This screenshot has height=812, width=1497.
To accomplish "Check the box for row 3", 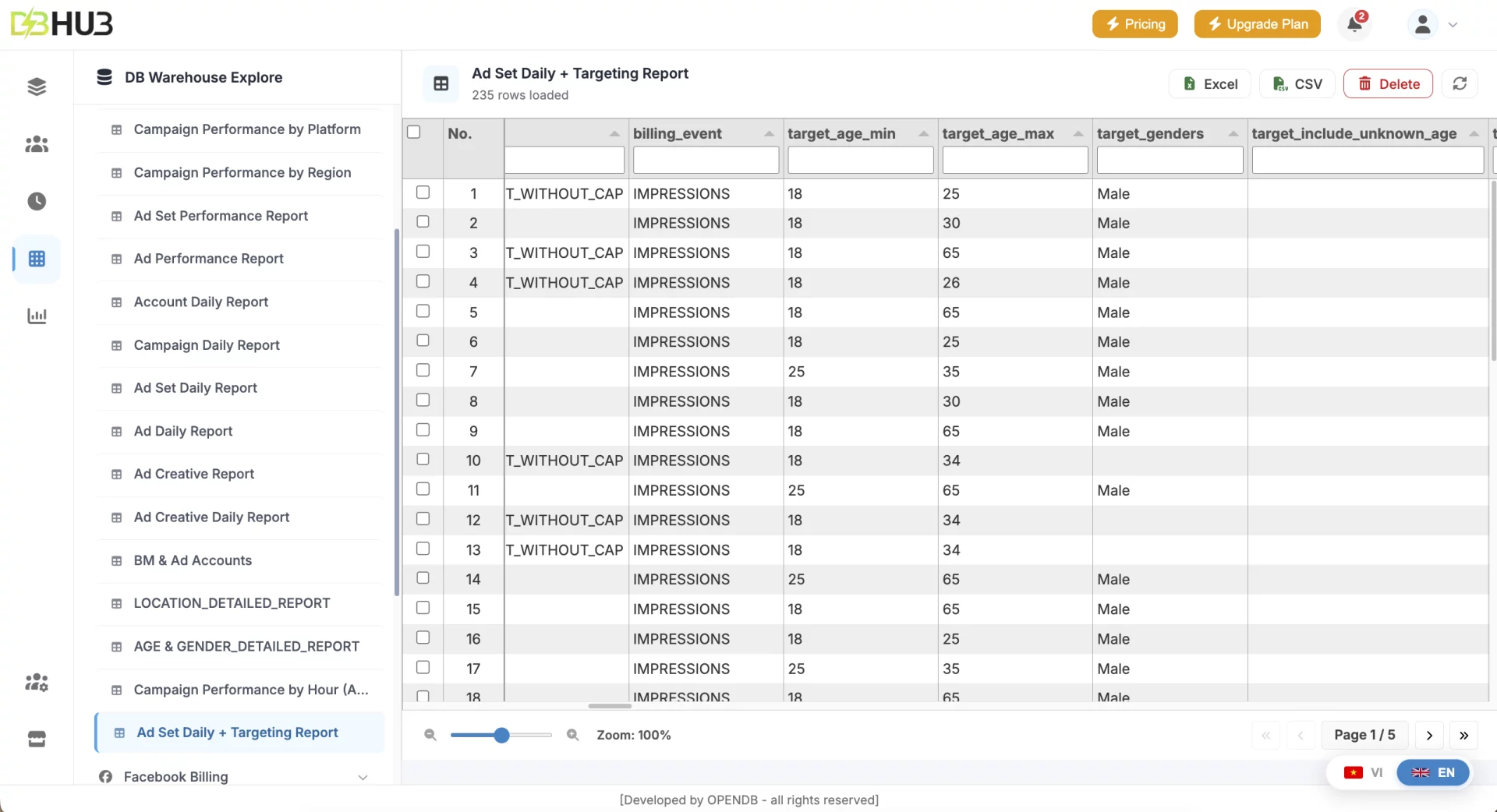I will click(x=423, y=251).
